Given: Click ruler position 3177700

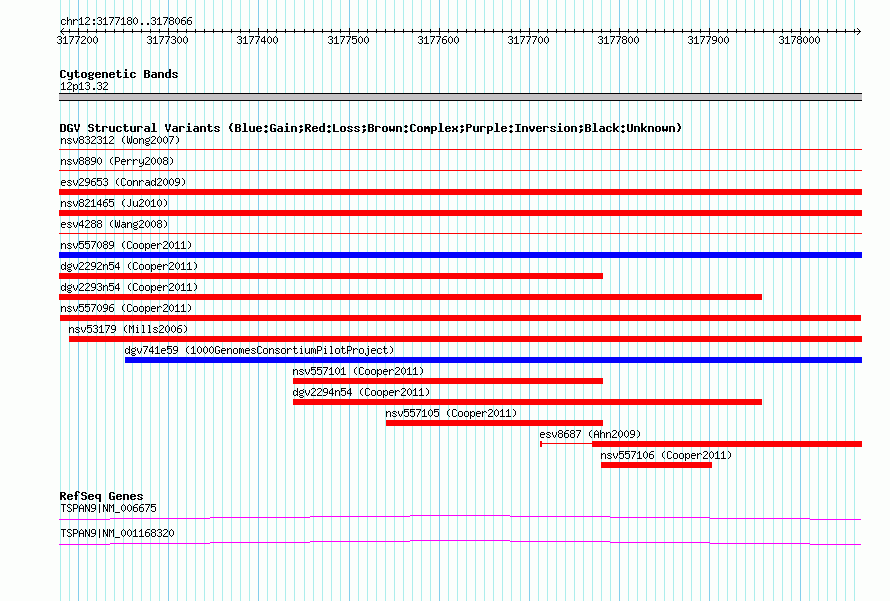Looking at the screenshot, I should point(528,40).
